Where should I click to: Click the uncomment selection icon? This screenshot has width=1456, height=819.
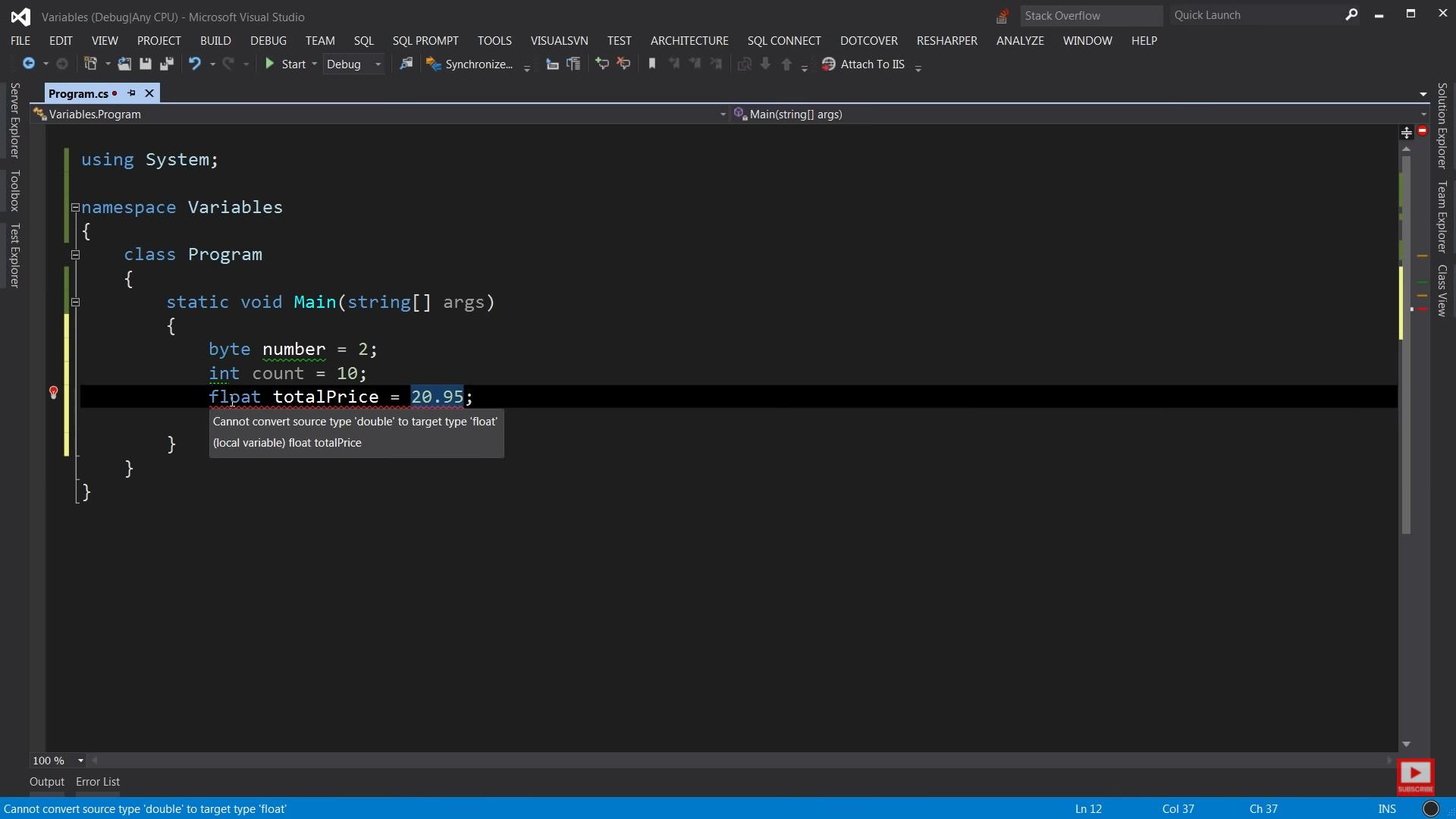624,64
